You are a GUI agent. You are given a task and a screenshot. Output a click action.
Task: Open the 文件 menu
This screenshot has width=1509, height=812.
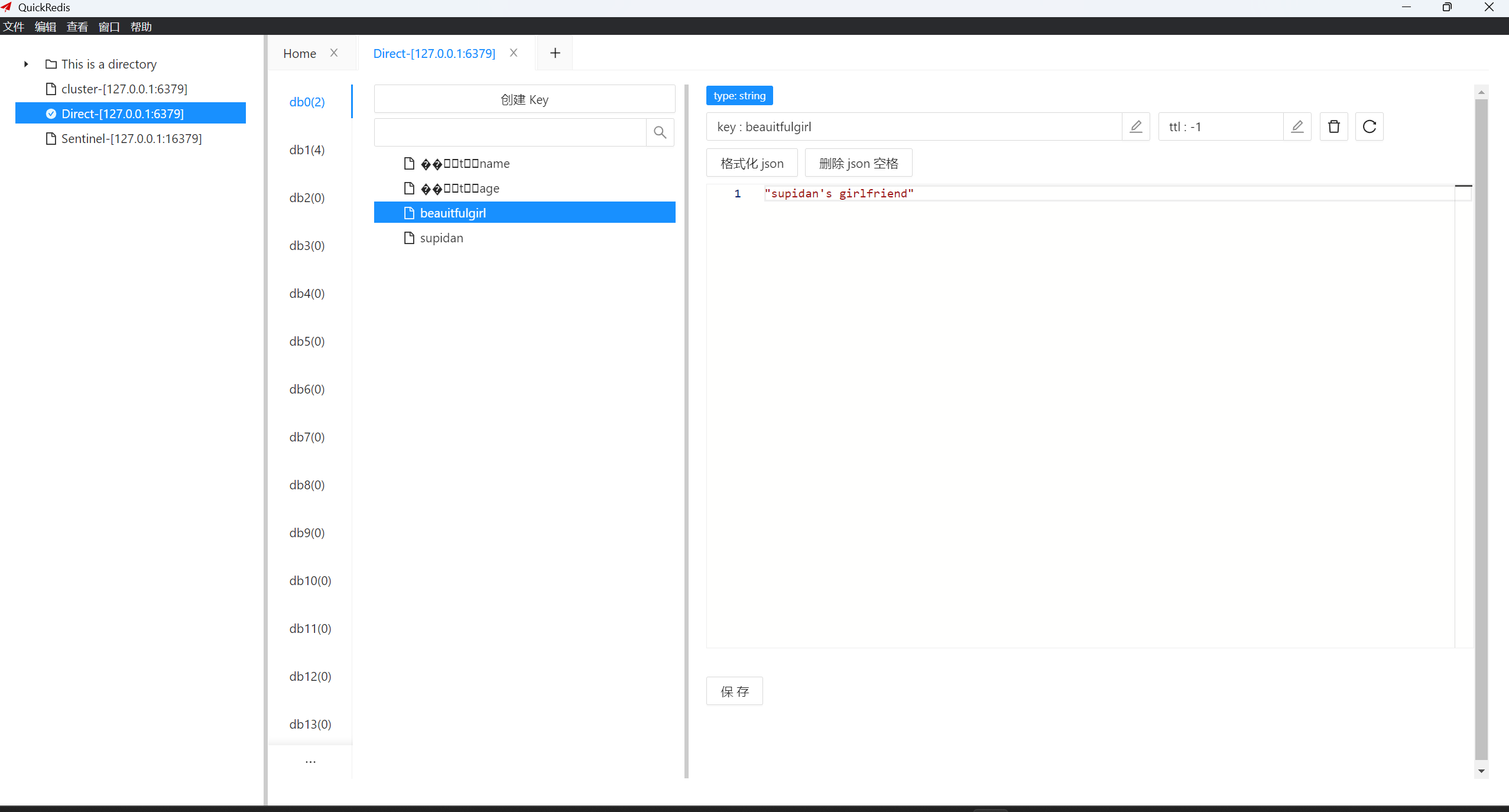click(13, 27)
